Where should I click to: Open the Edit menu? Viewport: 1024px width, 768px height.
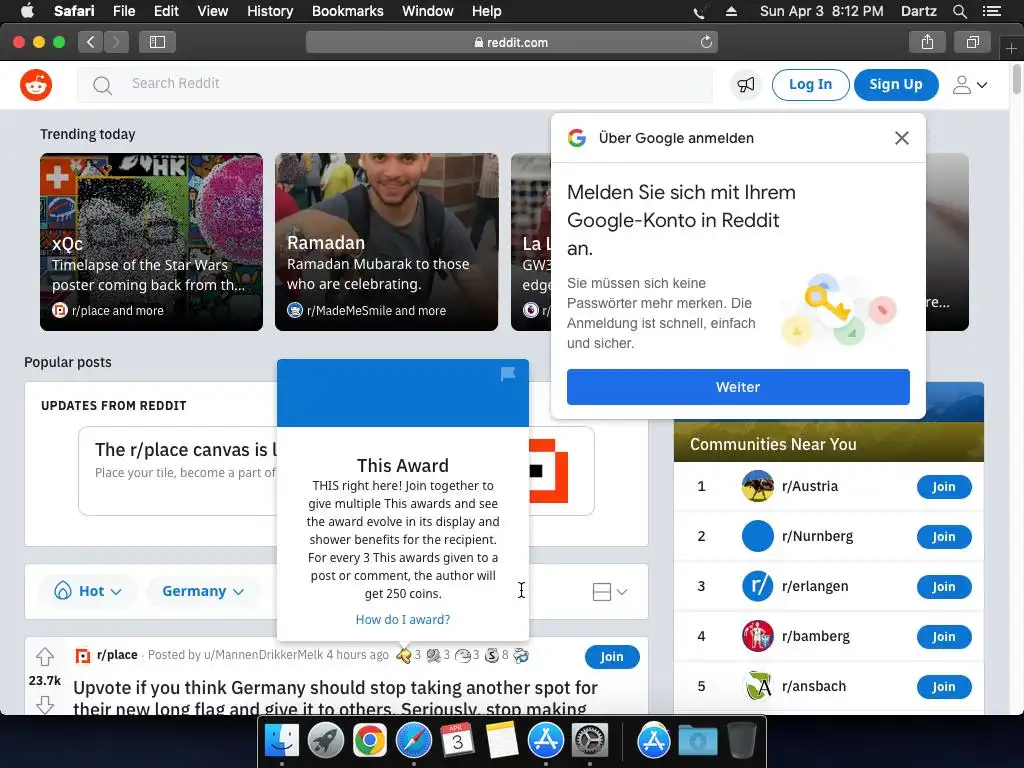pyautogui.click(x=166, y=11)
